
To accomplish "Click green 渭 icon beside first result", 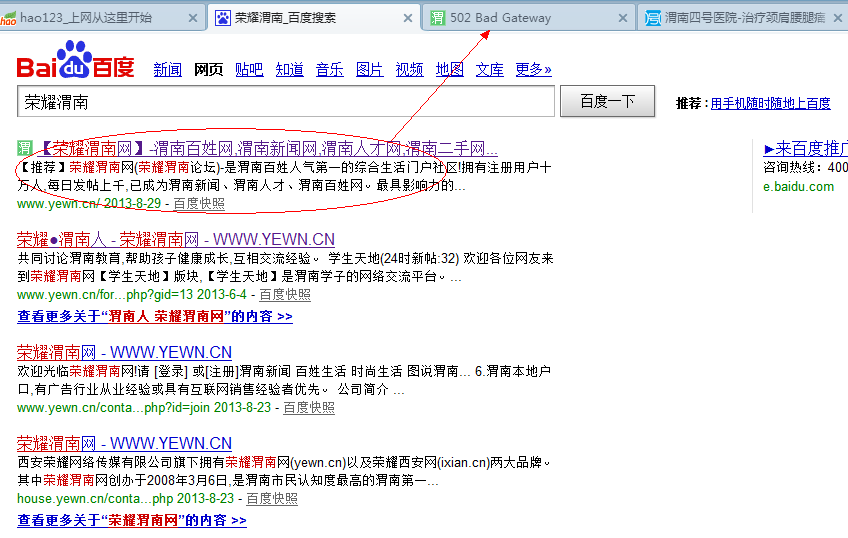I will coord(24,148).
